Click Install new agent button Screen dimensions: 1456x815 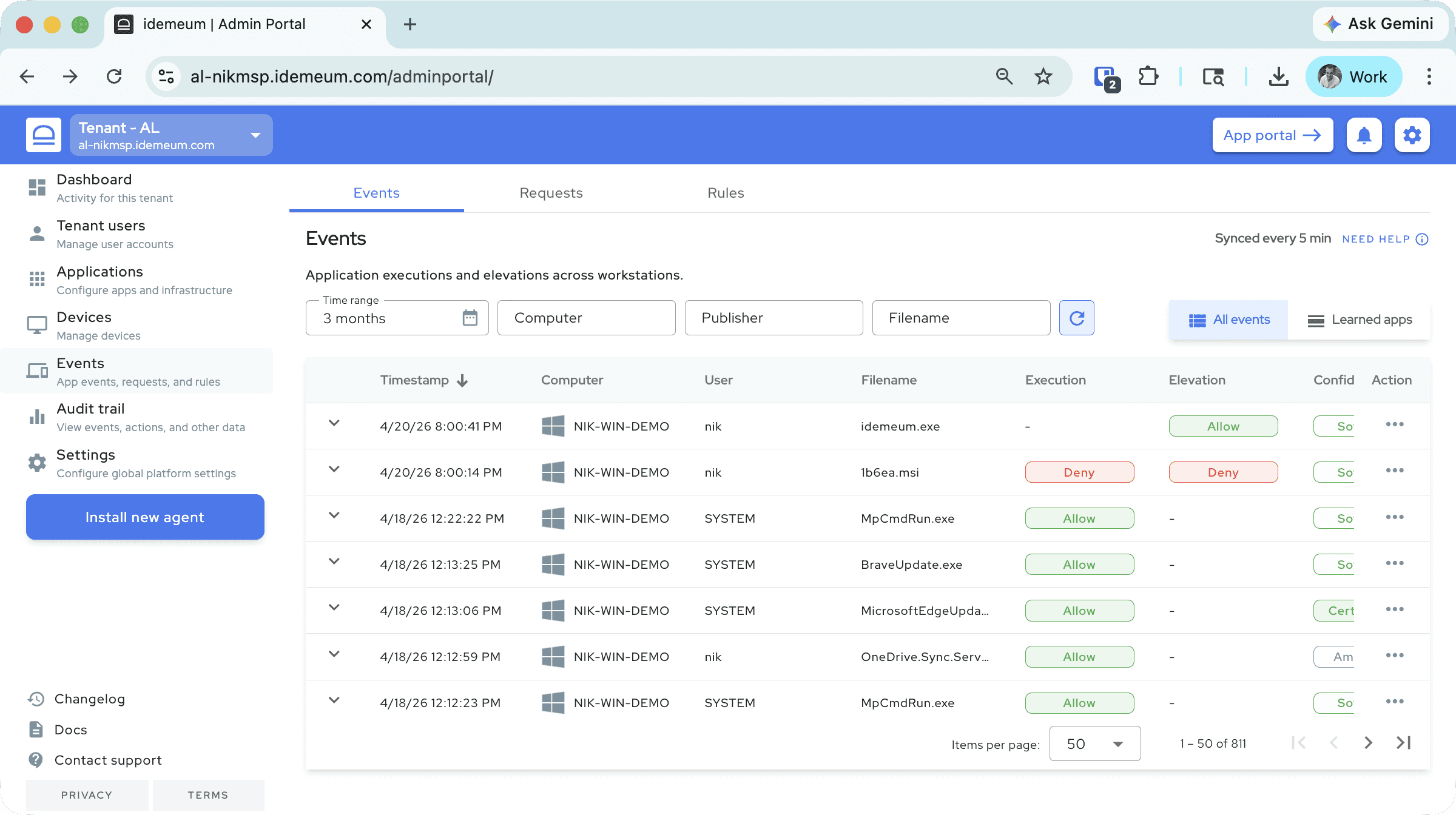[145, 517]
